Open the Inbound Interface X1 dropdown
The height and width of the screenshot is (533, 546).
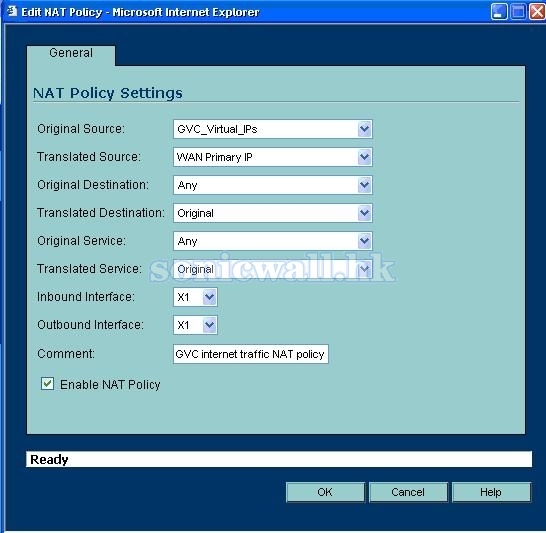coord(195,297)
